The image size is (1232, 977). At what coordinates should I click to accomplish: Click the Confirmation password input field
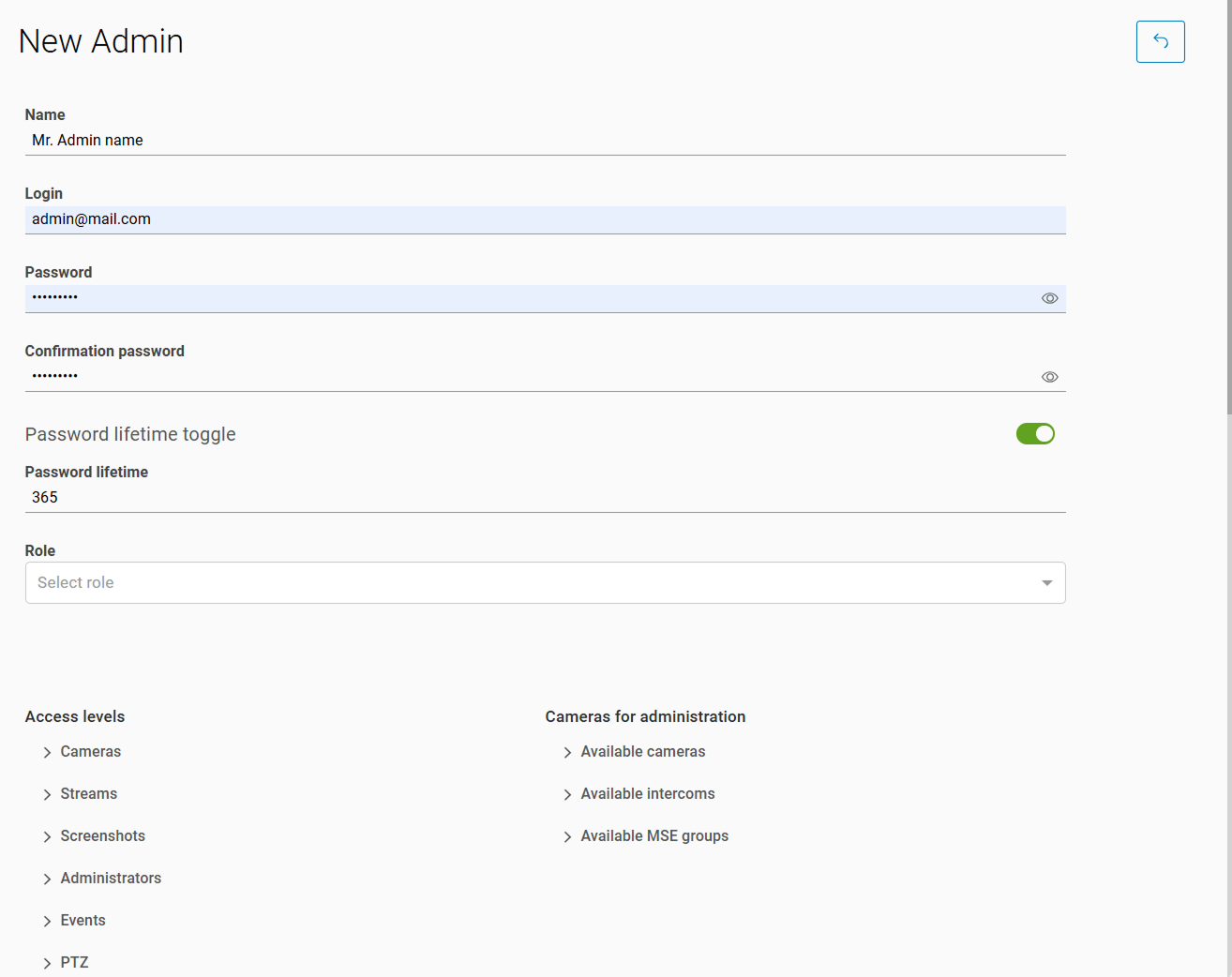(x=525, y=377)
